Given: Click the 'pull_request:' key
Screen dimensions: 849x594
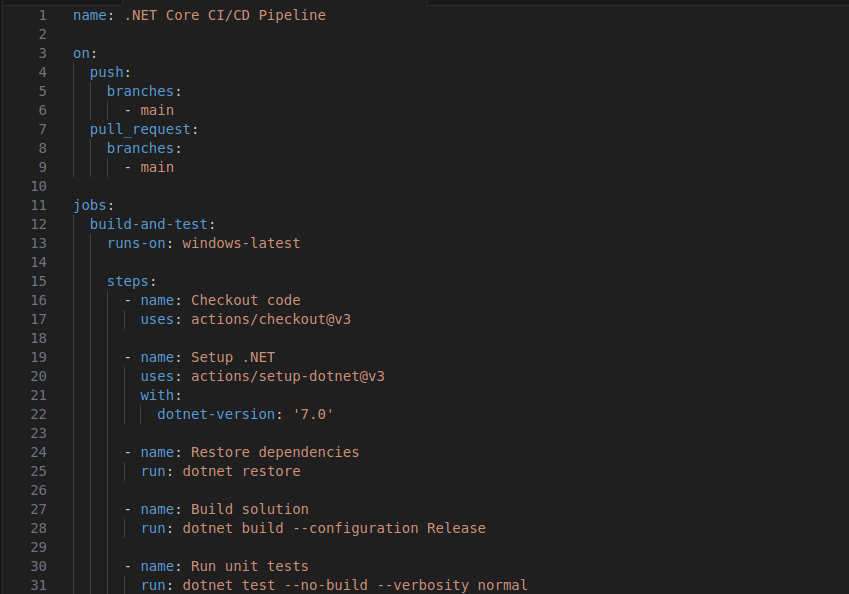Looking at the screenshot, I should (x=144, y=129).
